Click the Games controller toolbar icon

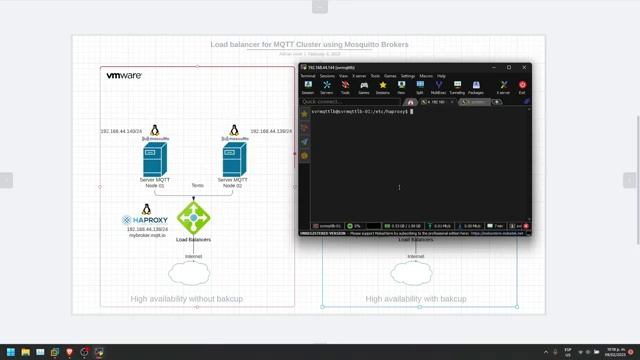[x=364, y=87]
